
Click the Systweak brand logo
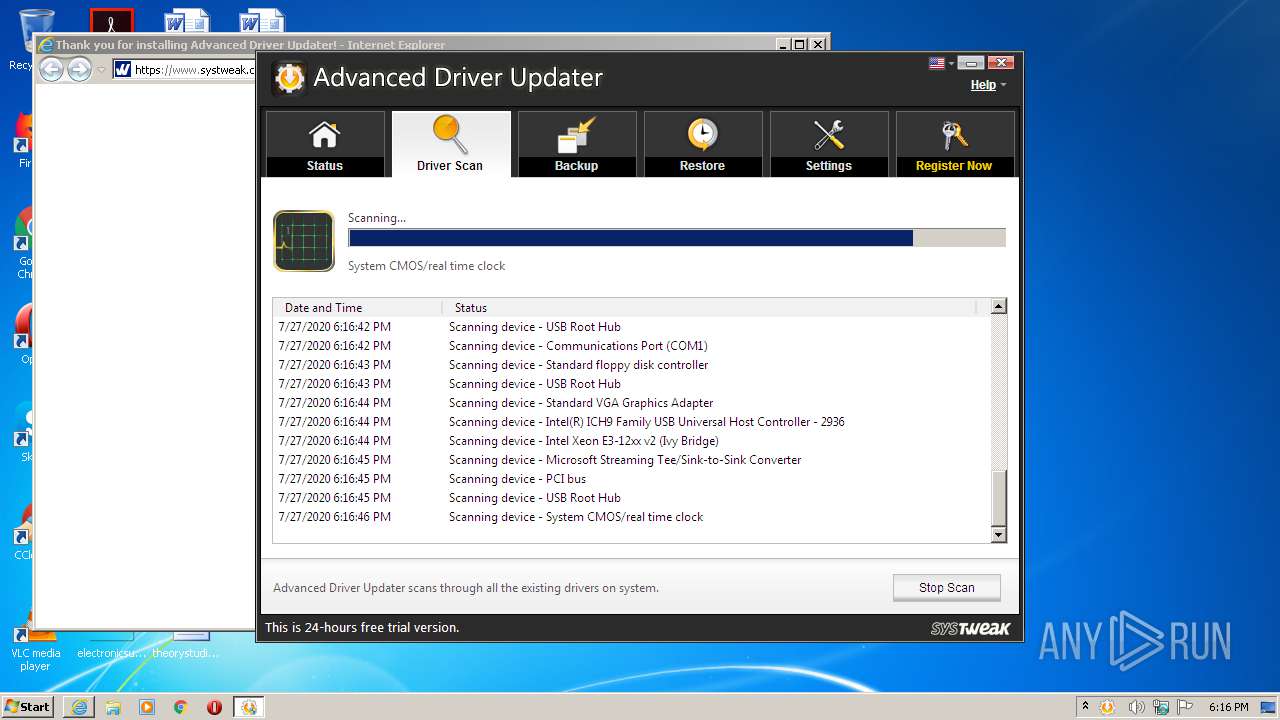970,628
